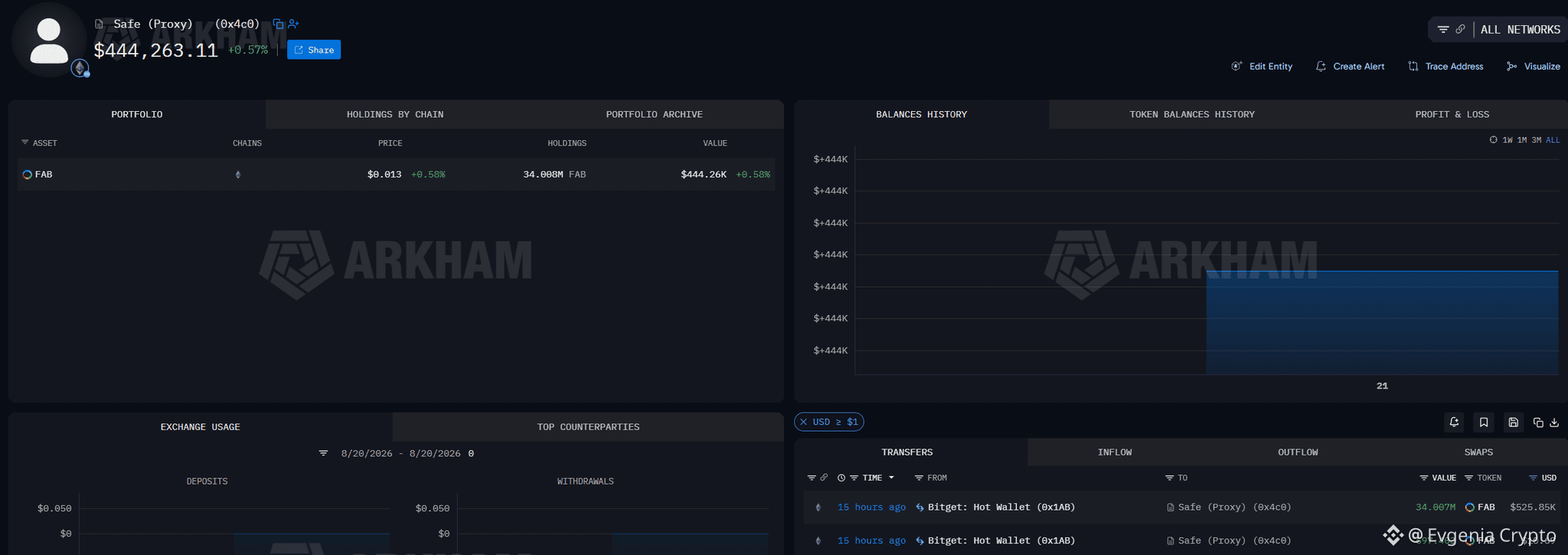Click the 34.008M FAB holdings value
Viewport: 1568px width, 555px height.
point(554,175)
